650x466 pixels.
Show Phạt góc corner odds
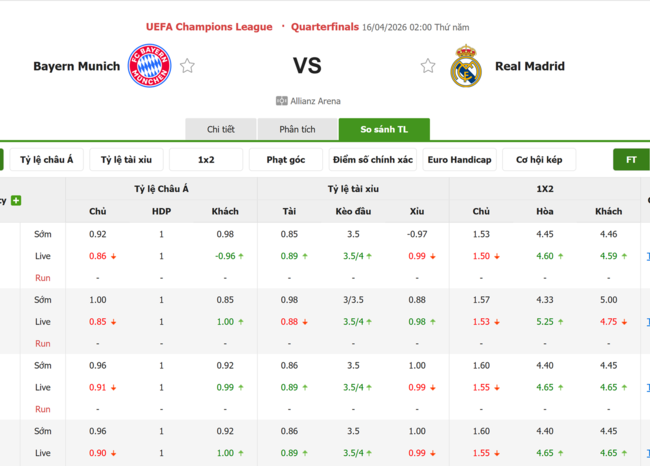point(286,160)
